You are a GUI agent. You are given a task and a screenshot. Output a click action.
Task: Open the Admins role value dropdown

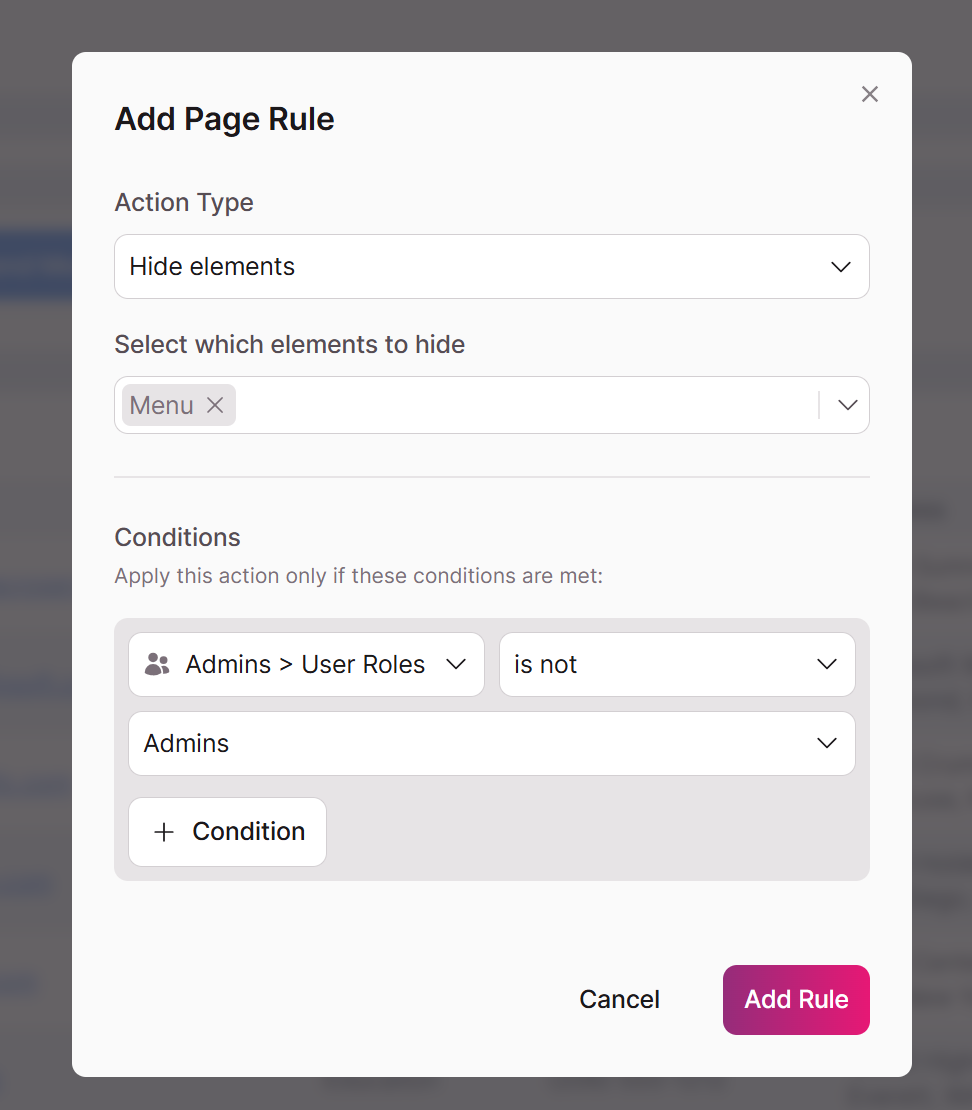pos(491,743)
